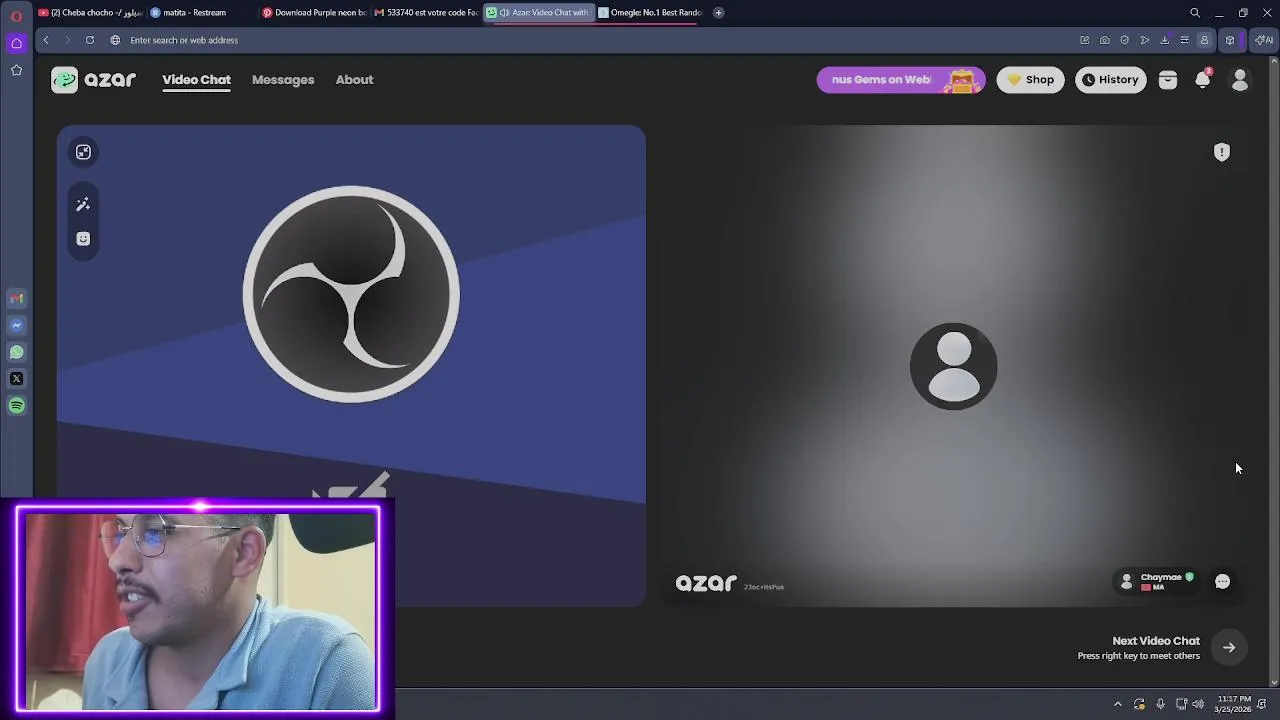
Task: Open the easy setup sliders icon
Action: pyautogui.click(x=1184, y=40)
